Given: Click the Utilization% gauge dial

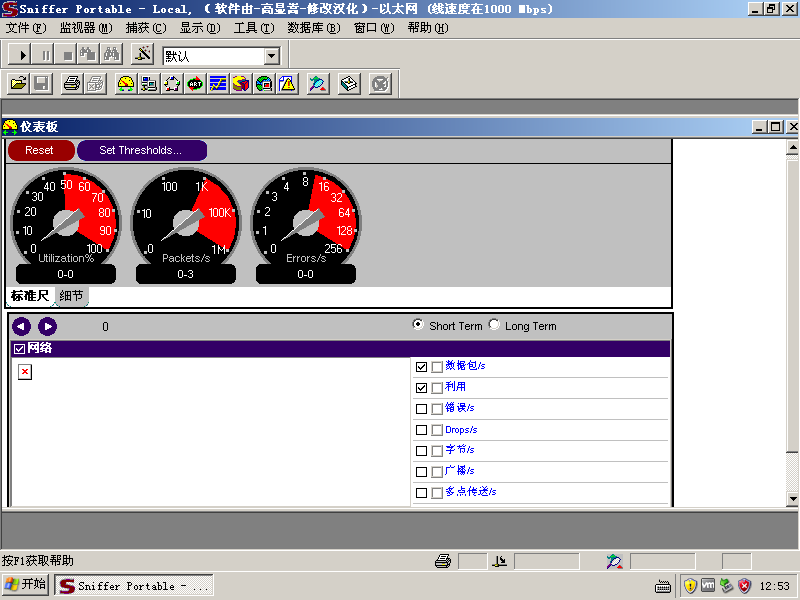Looking at the screenshot, I should coord(65,222).
